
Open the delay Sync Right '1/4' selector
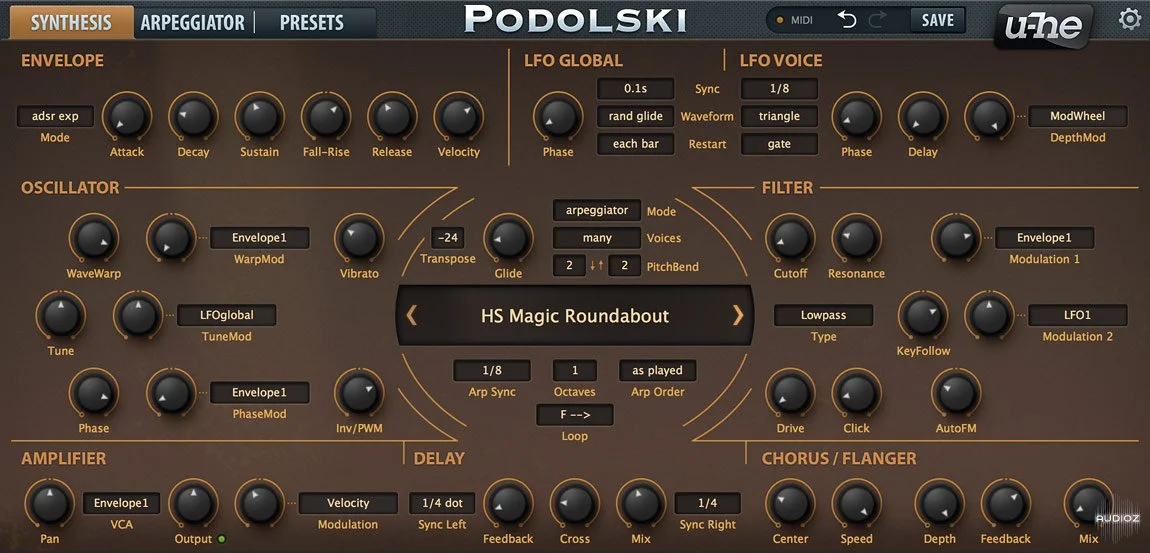coord(708,503)
